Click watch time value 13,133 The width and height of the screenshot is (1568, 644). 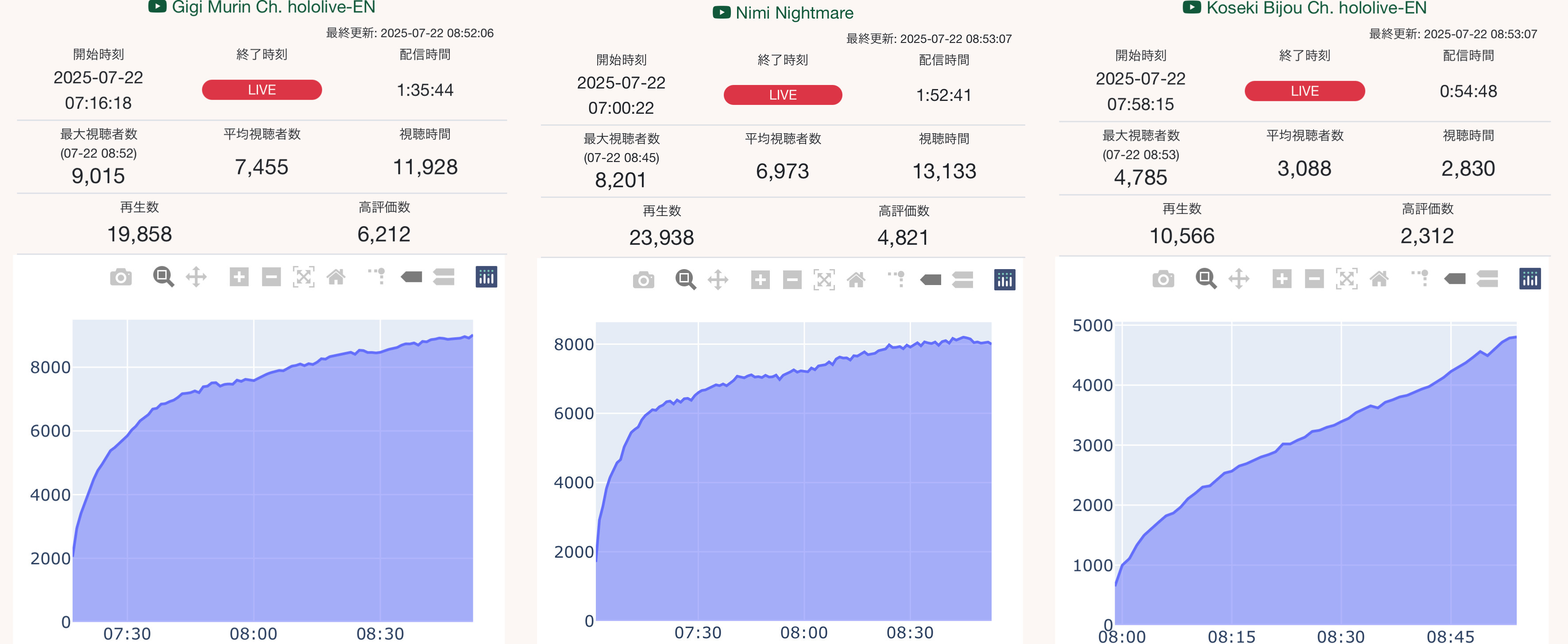pos(944,171)
